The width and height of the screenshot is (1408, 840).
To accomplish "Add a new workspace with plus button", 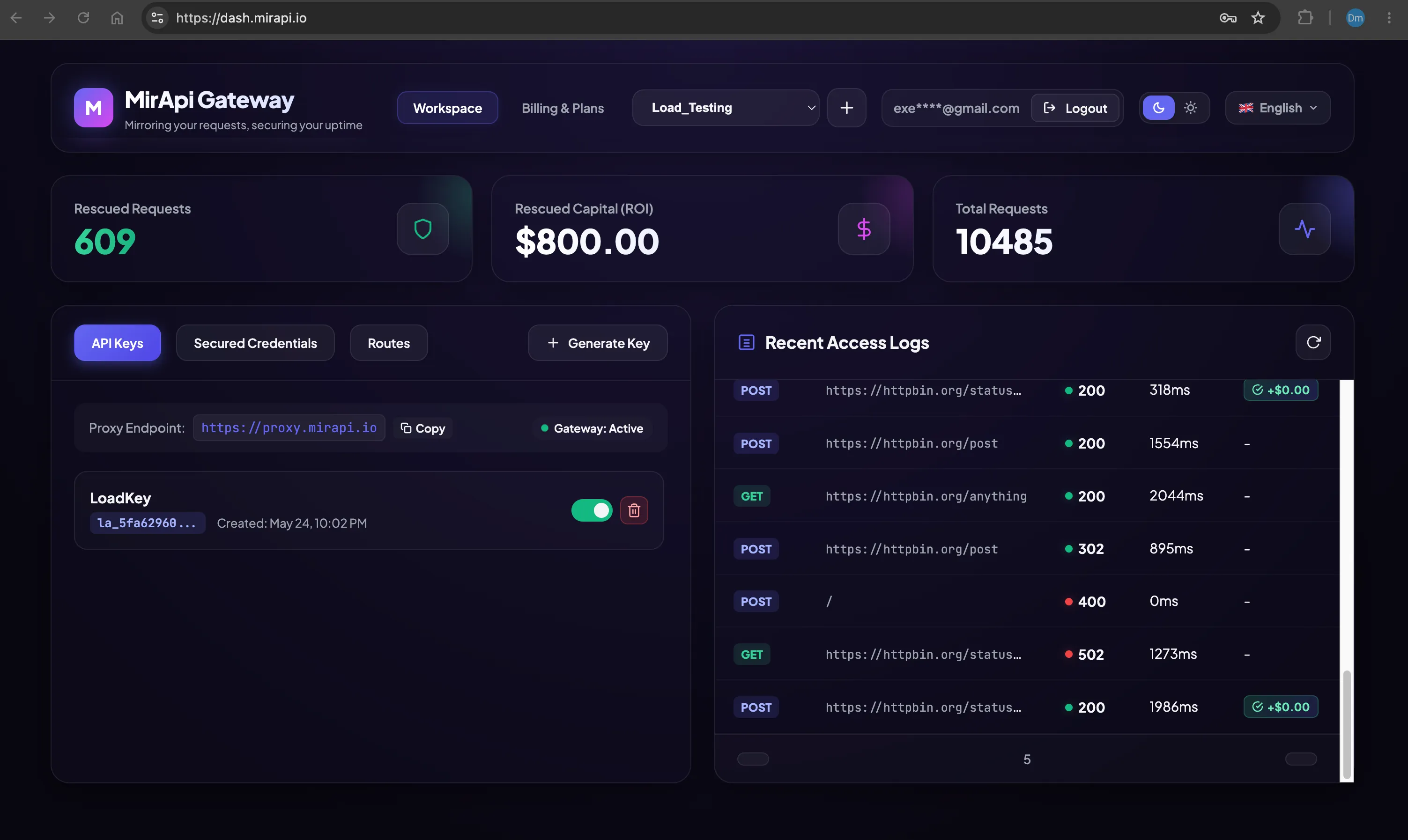I will 846,108.
